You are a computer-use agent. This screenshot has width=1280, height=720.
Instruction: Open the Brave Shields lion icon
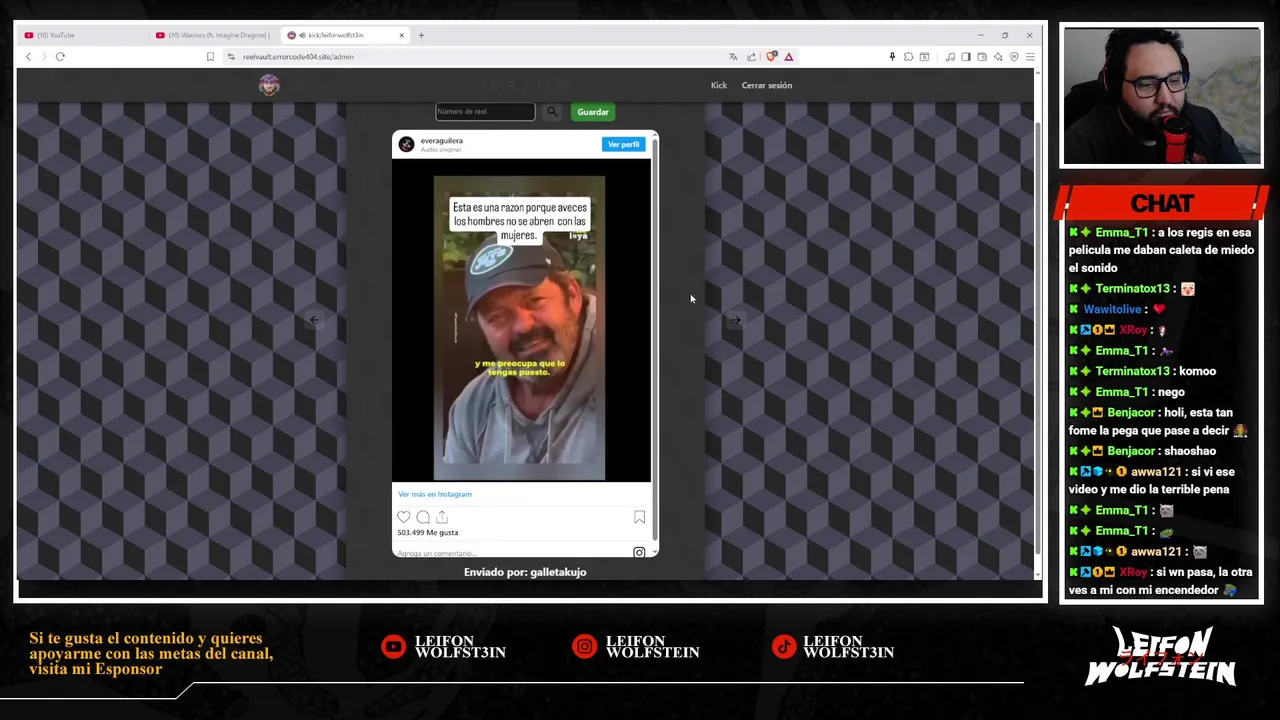[x=771, y=57]
